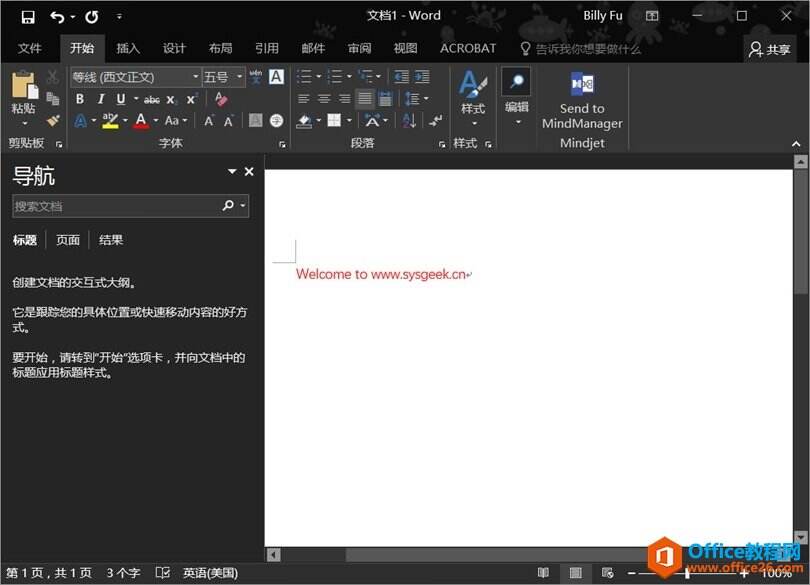This screenshot has height=585, width=810.
Task: Collapse the ribbon with chevron
Action: [x=796, y=144]
